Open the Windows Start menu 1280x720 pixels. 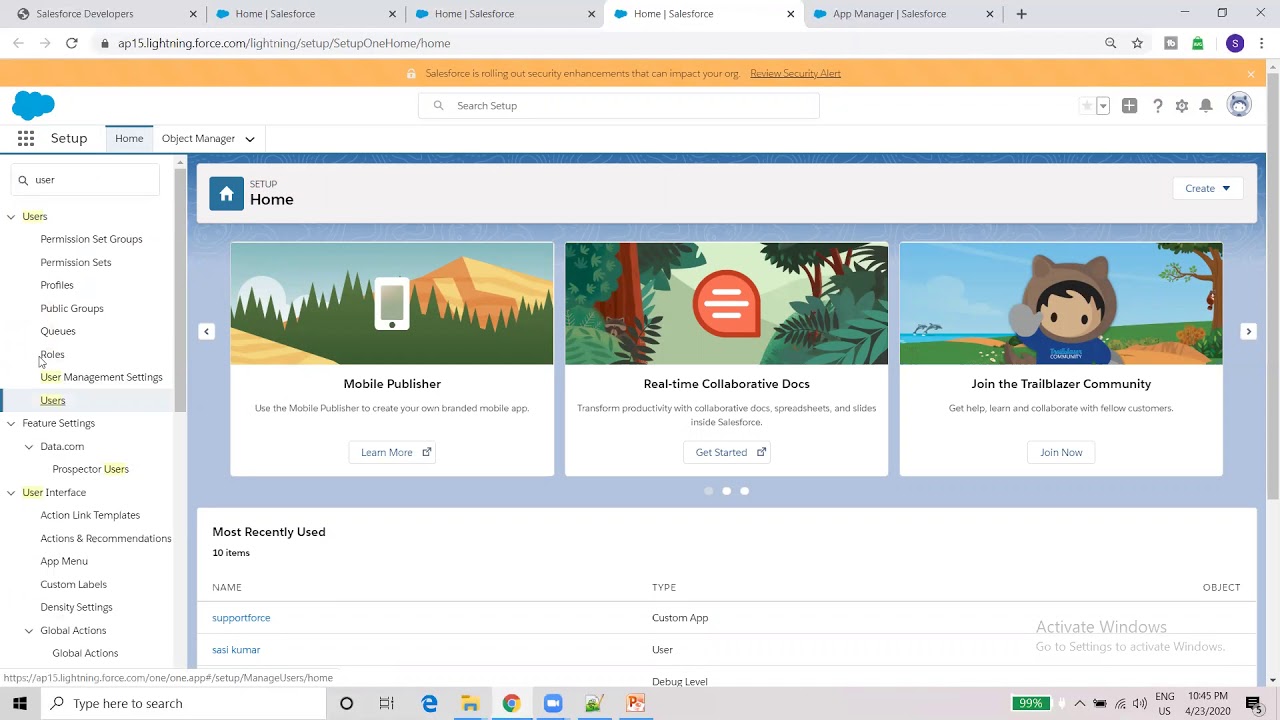click(x=20, y=703)
